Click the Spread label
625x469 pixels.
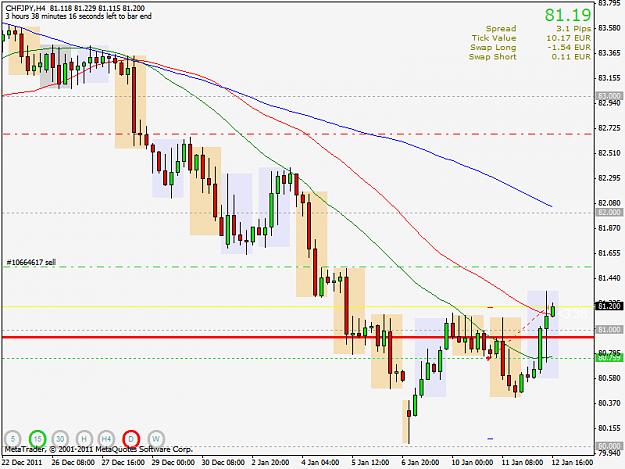point(501,28)
